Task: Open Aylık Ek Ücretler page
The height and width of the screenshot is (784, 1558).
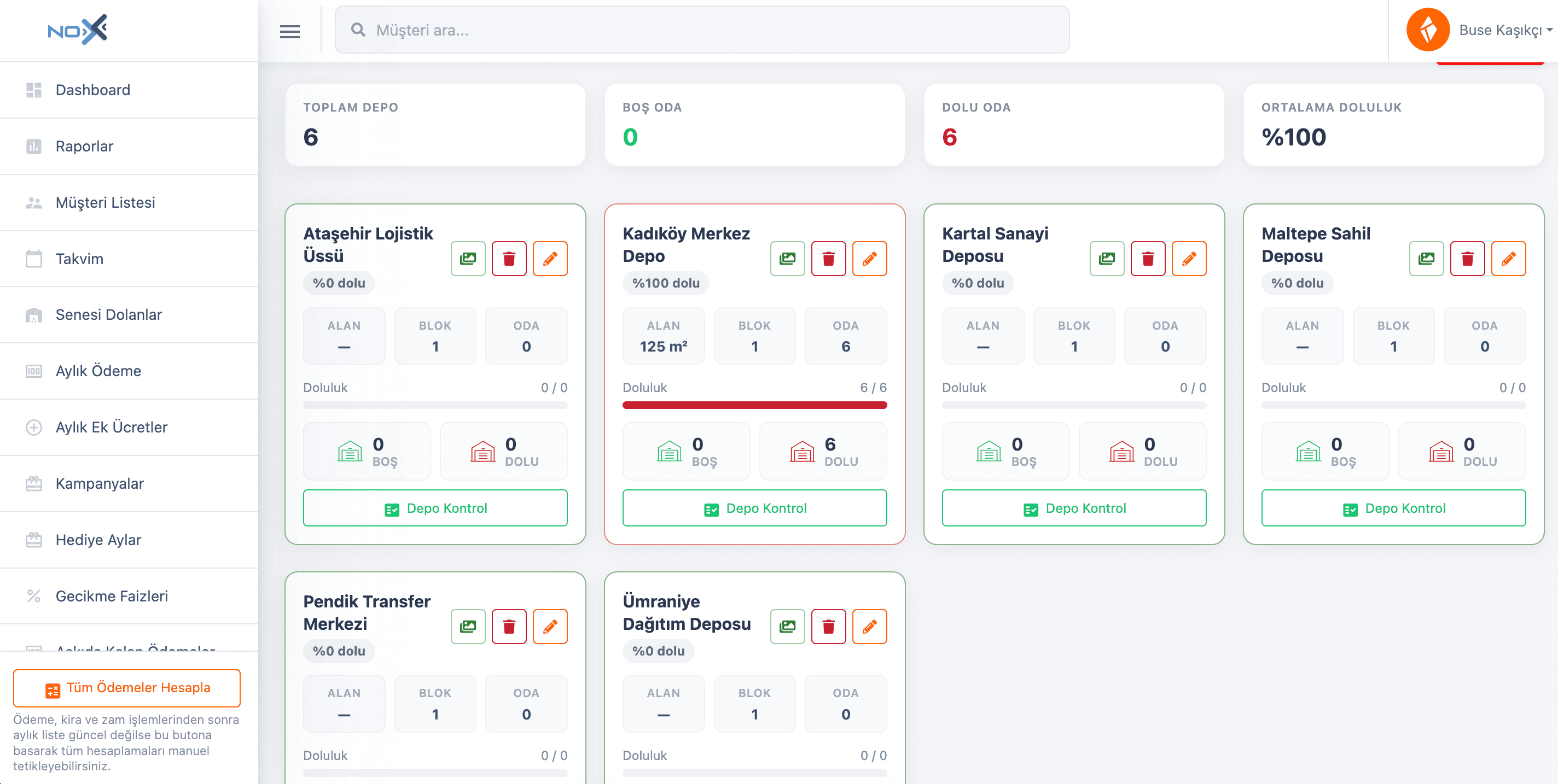Action: pos(129,428)
